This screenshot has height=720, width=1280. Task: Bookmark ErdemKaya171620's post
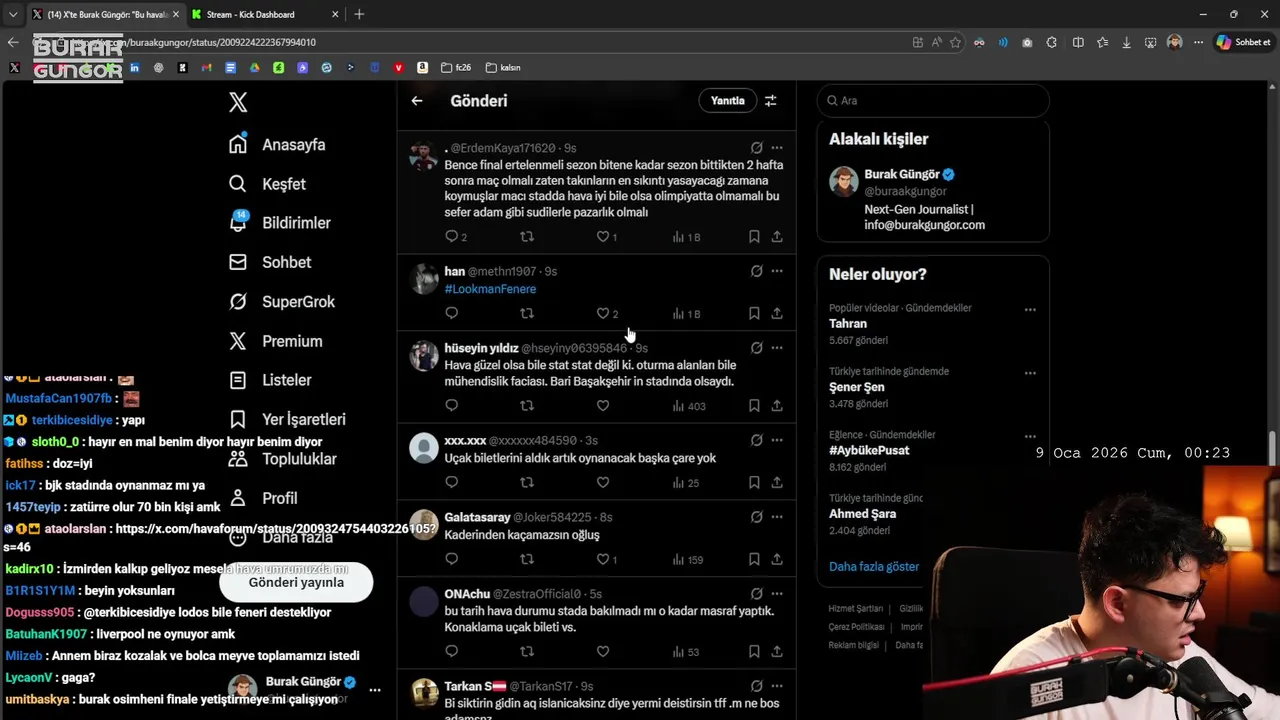point(754,237)
